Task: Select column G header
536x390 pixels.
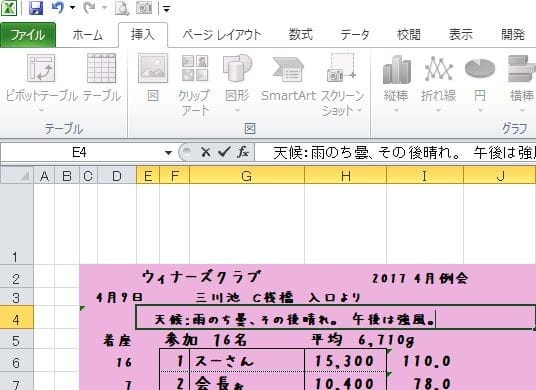Action: point(246,176)
